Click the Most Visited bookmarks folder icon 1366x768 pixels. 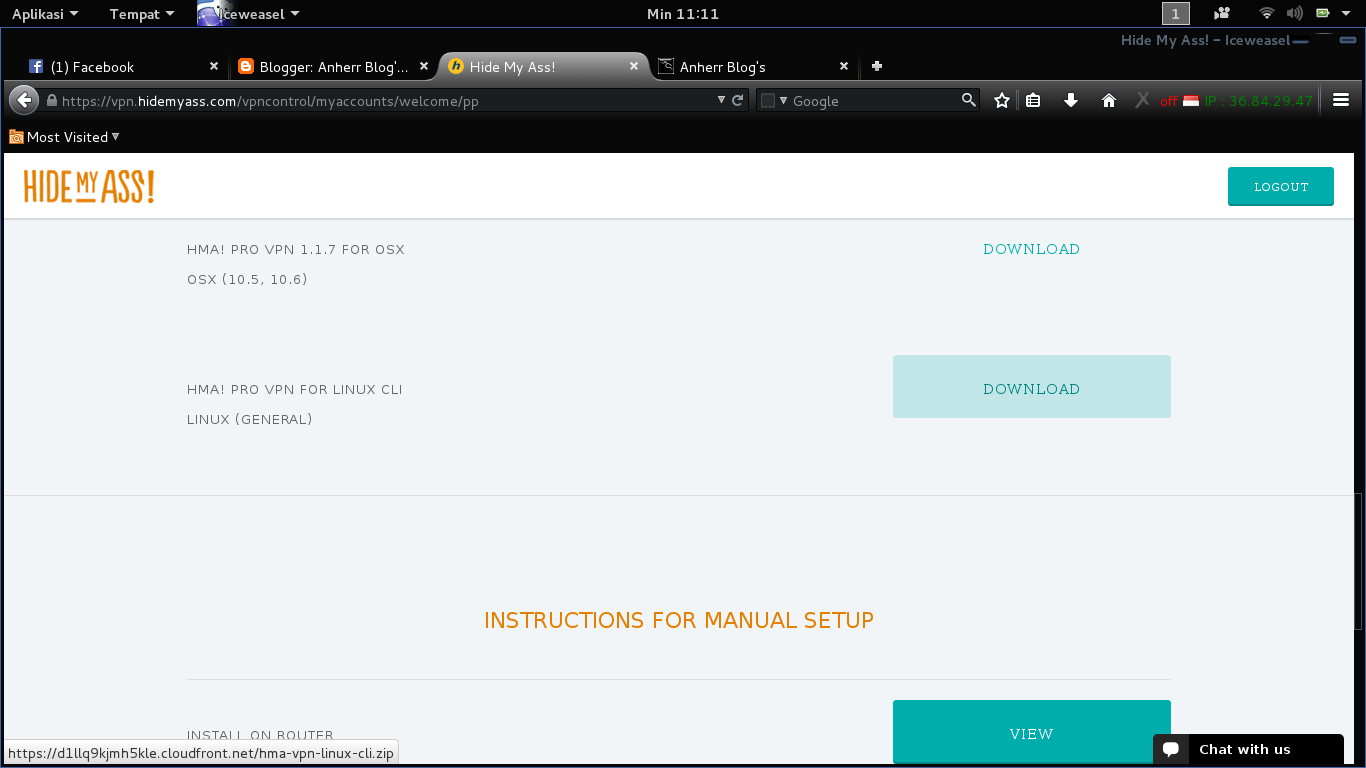pyautogui.click(x=16, y=137)
